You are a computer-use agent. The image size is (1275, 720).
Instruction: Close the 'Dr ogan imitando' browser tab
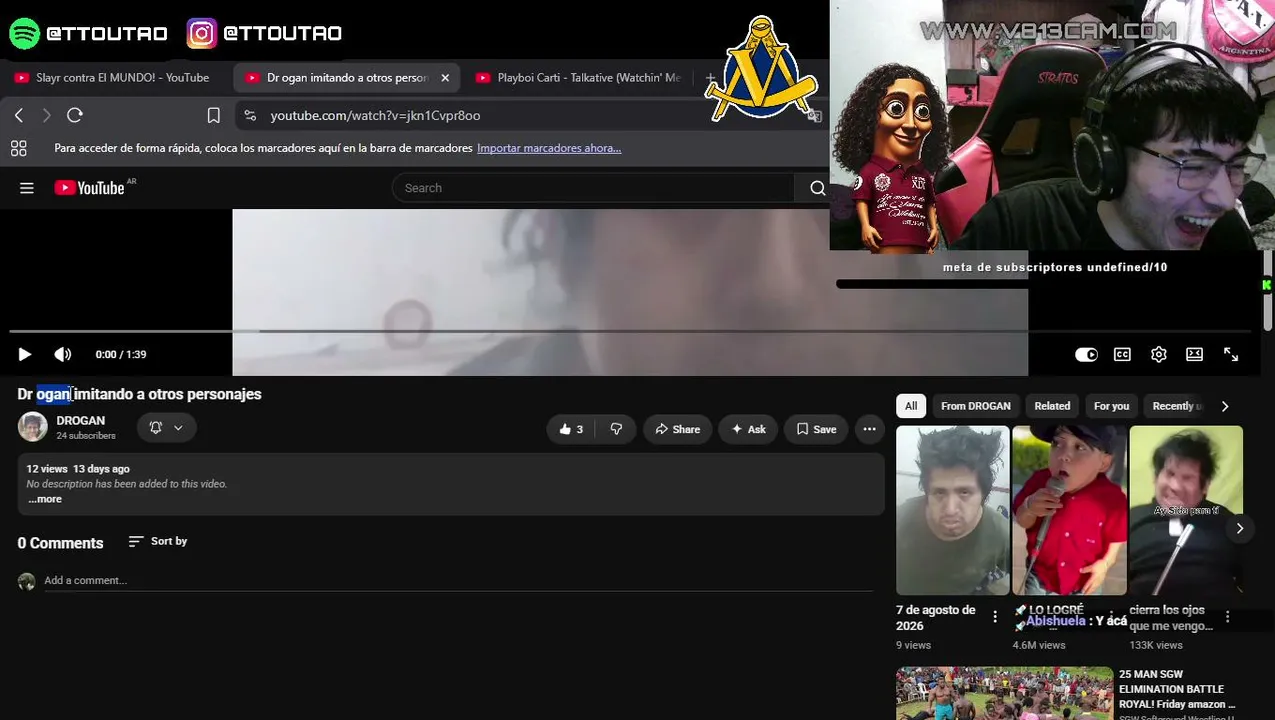(x=445, y=77)
